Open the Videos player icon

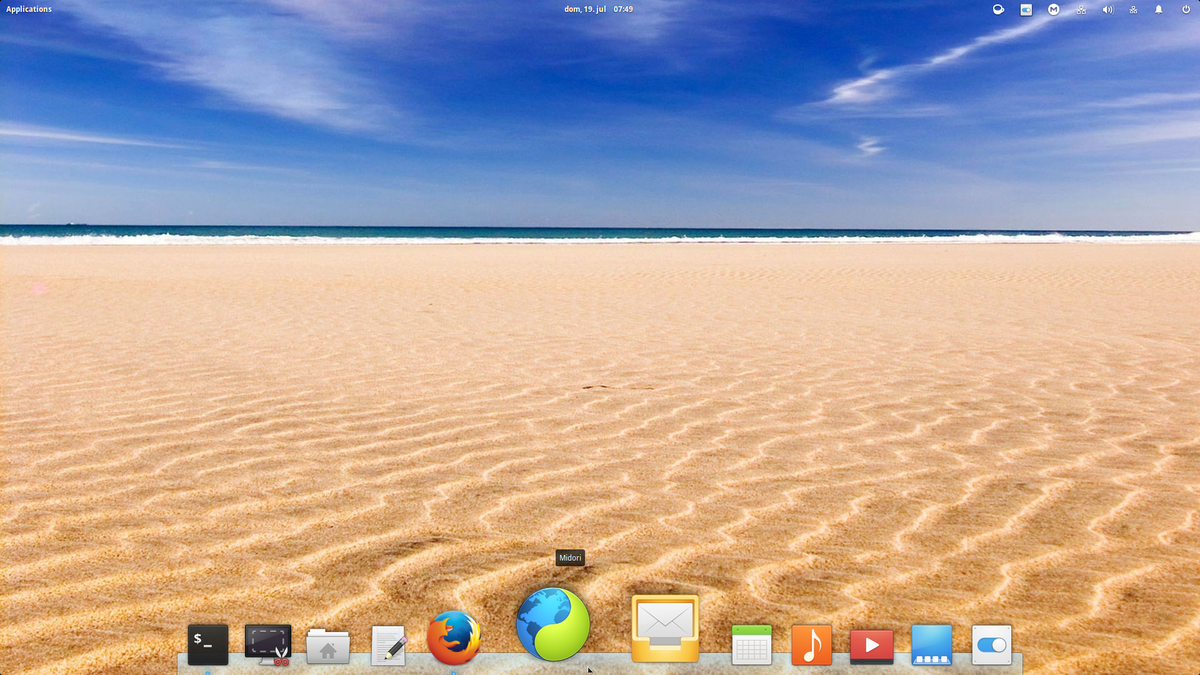(x=872, y=646)
